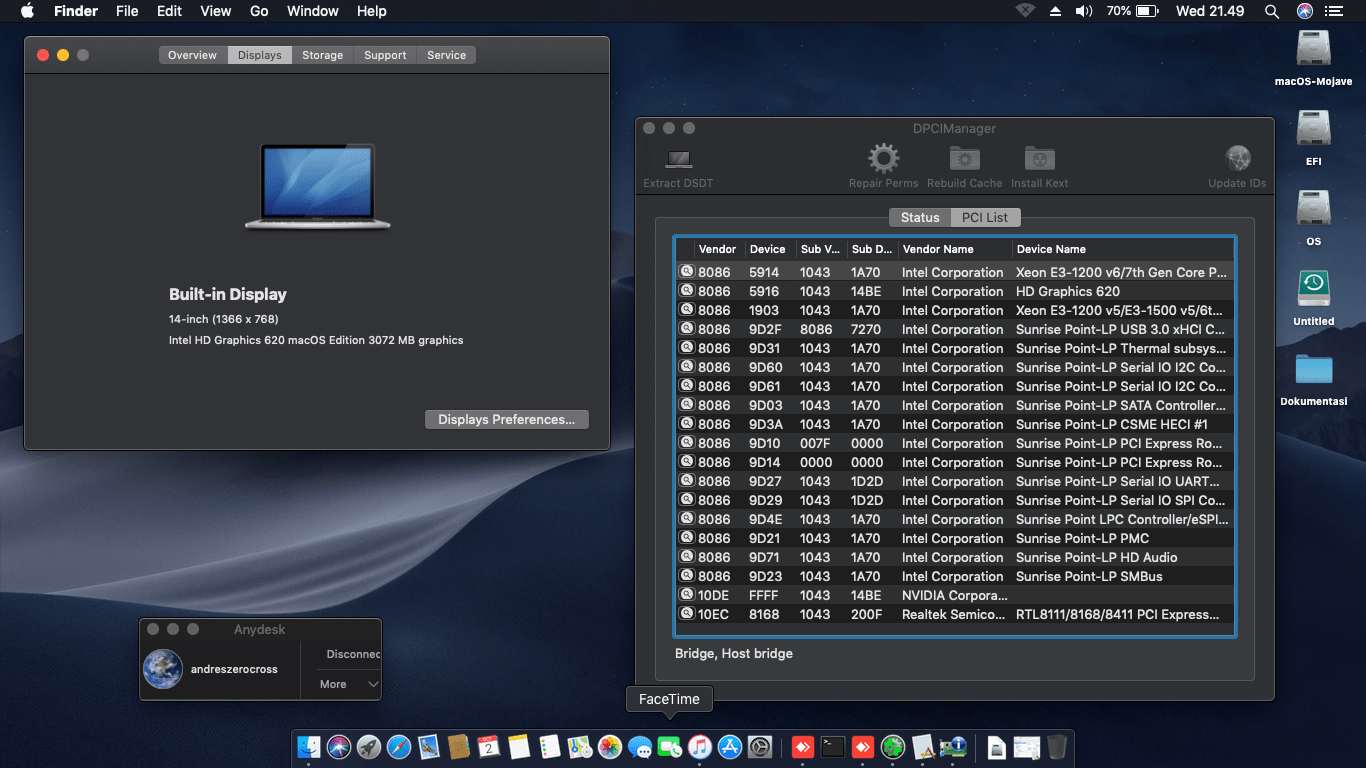The height and width of the screenshot is (768, 1366).
Task: Switch to the Status tab
Action: click(919, 217)
